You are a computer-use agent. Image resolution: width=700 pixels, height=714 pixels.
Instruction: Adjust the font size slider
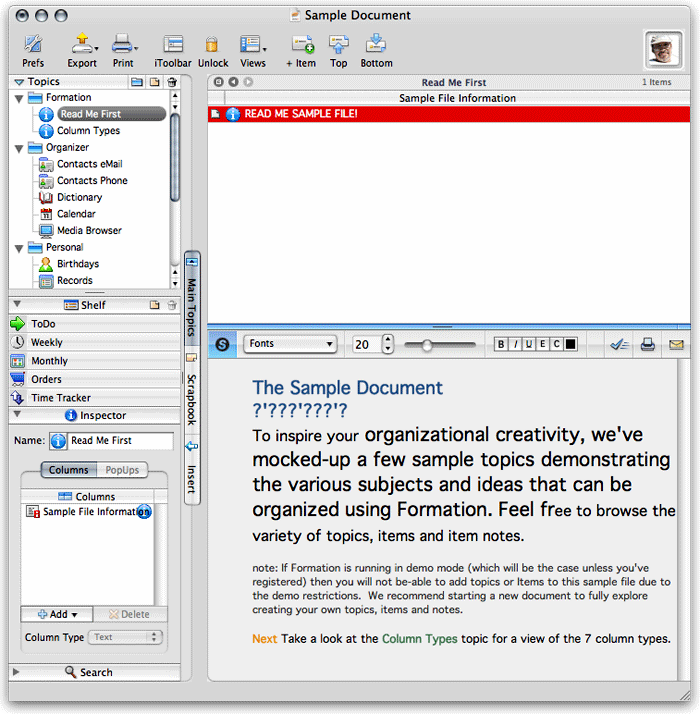coord(427,346)
